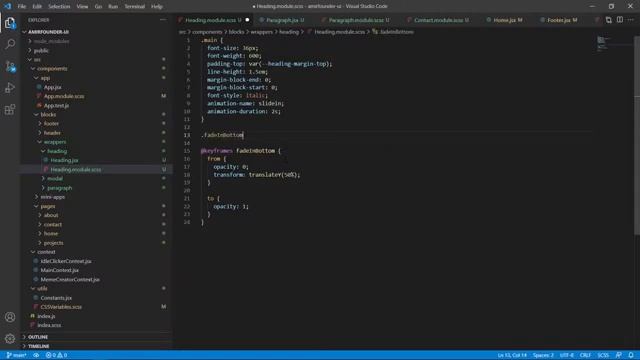Open the Run and Debug view

(x=10, y=88)
